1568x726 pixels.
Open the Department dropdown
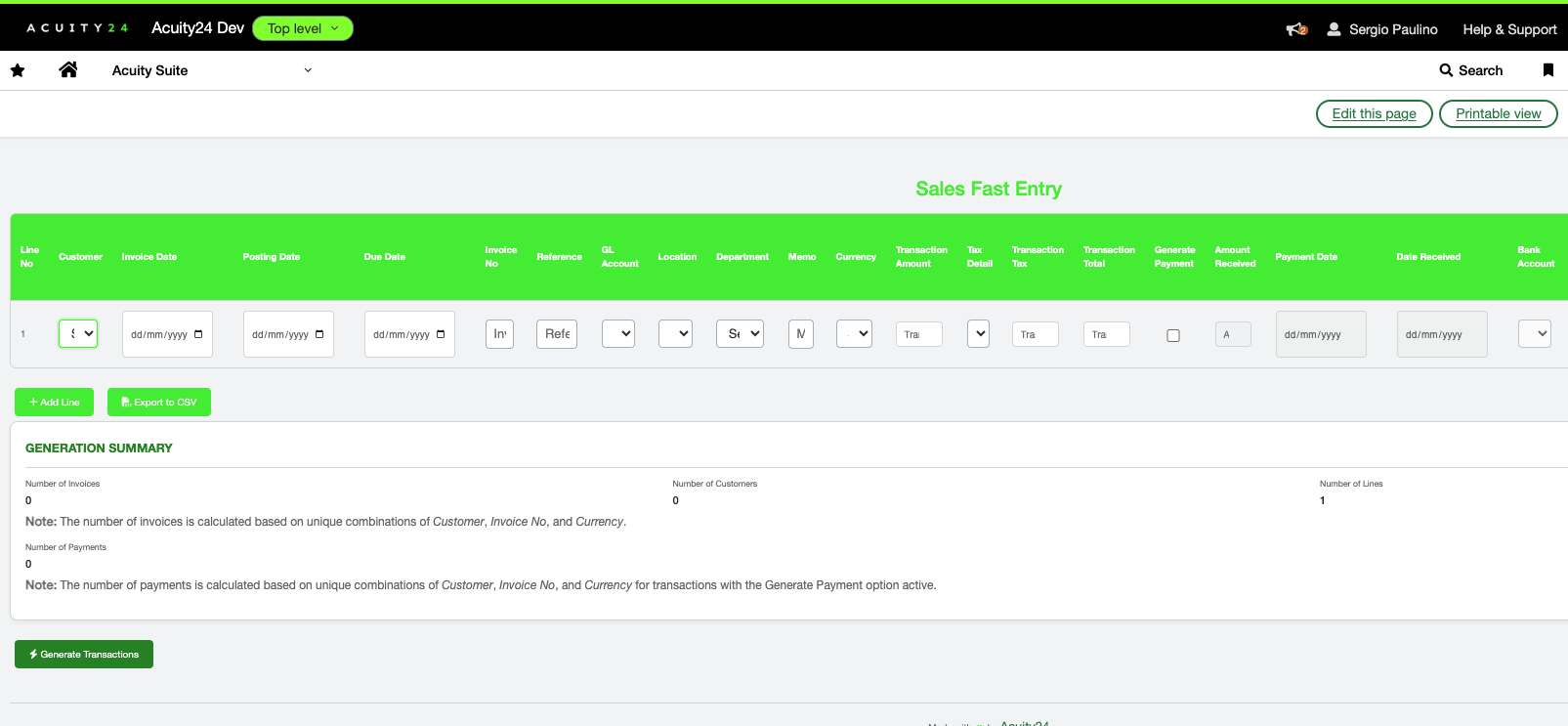point(740,333)
